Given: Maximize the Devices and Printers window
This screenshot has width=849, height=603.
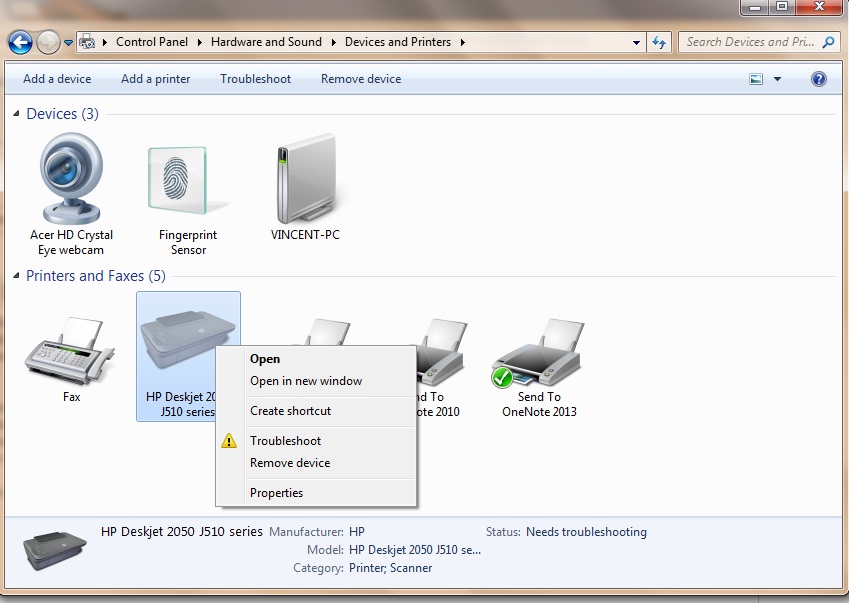Looking at the screenshot, I should (782, 7).
